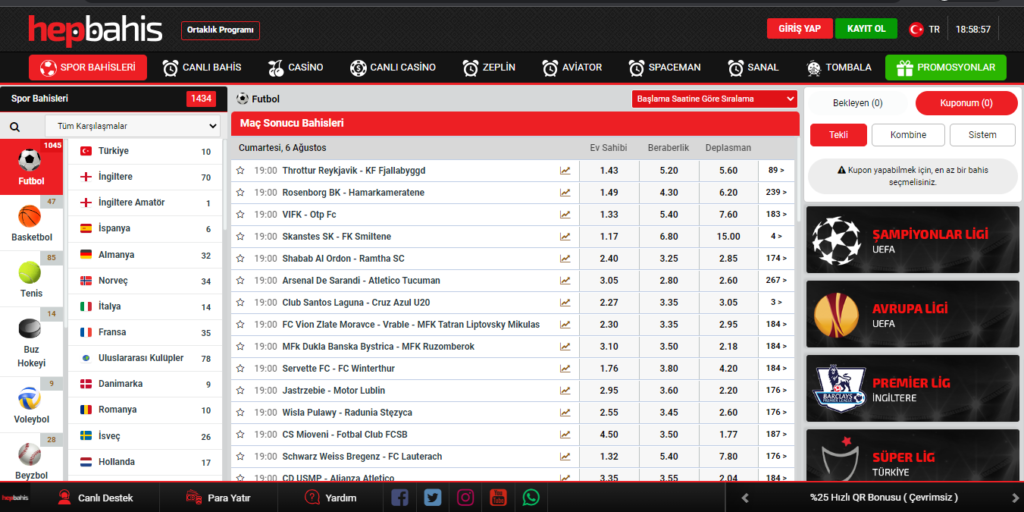Viewport: 1024px width, 512px height.
Task: Open stats chart for Servette FC match
Action: click(x=565, y=368)
